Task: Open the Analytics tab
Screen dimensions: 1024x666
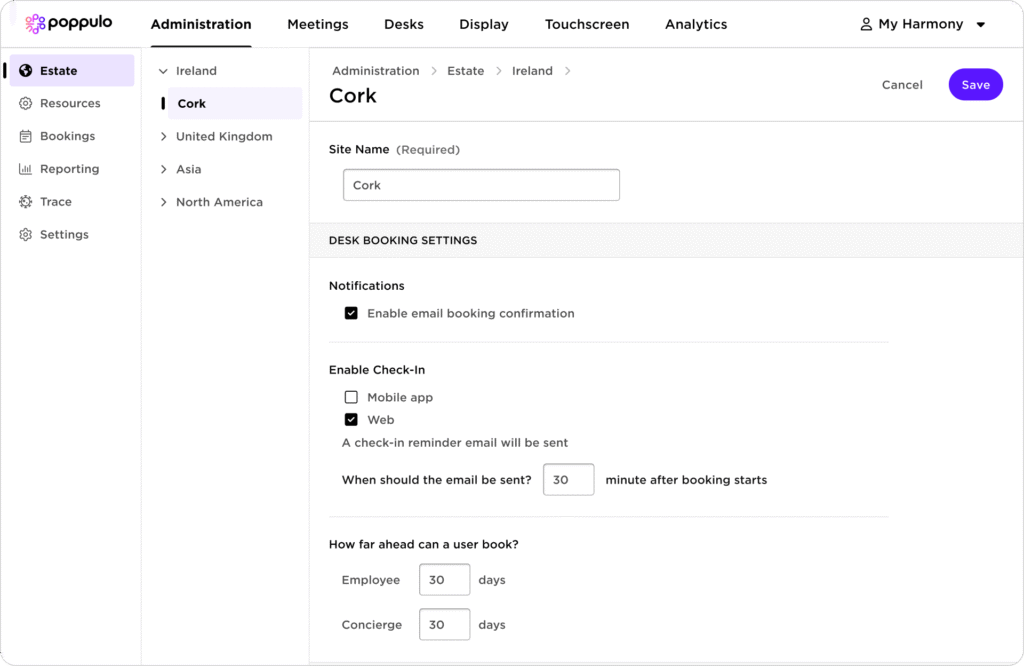Action: pyautogui.click(x=696, y=24)
